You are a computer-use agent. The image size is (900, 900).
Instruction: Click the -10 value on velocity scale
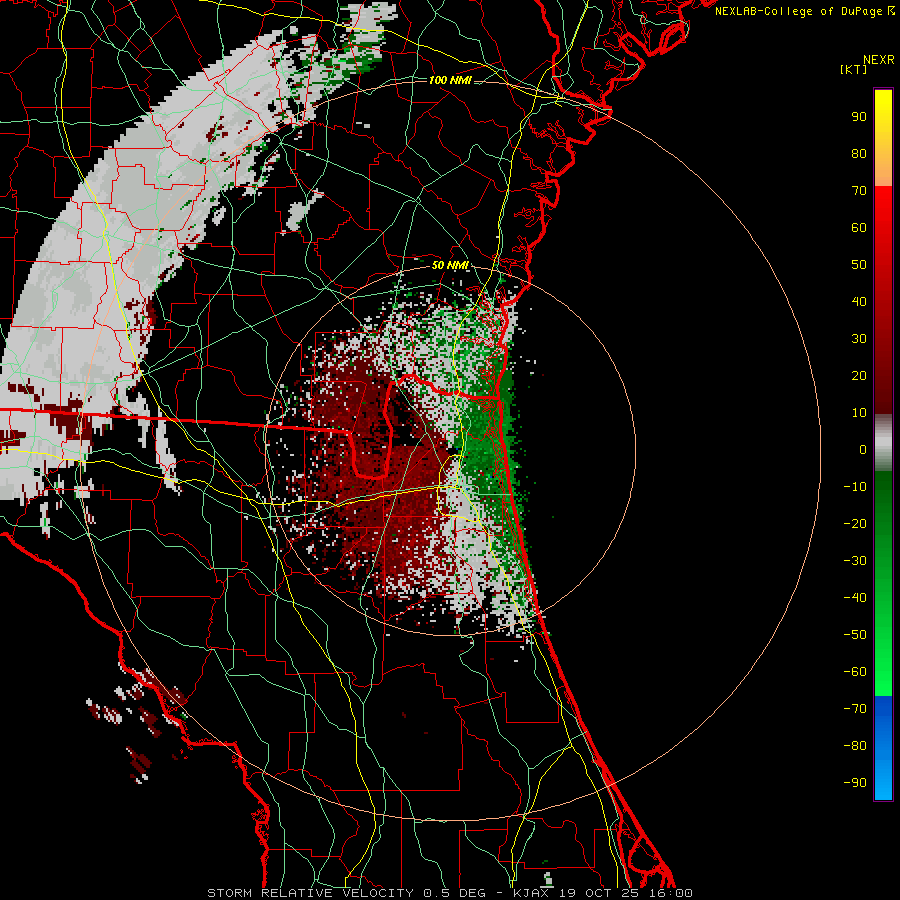coord(855,487)
